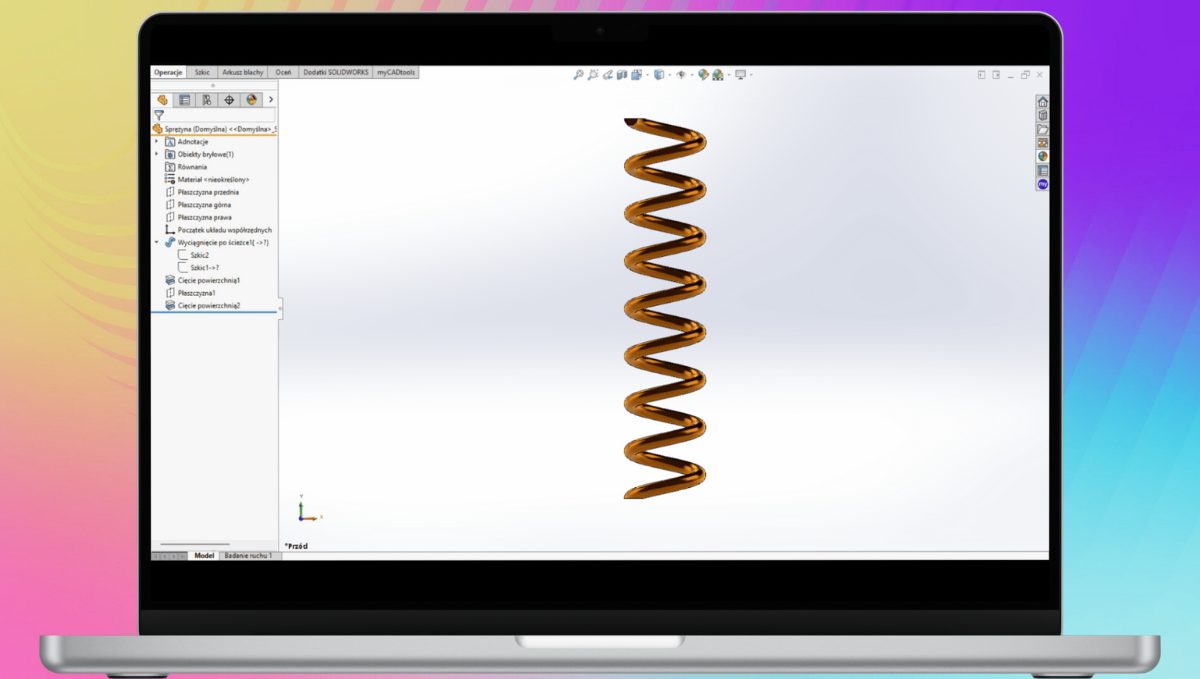Expand the Adnotacje tree node
Viewport: 1200px width, 679px height.
click(x=156, y=142)
